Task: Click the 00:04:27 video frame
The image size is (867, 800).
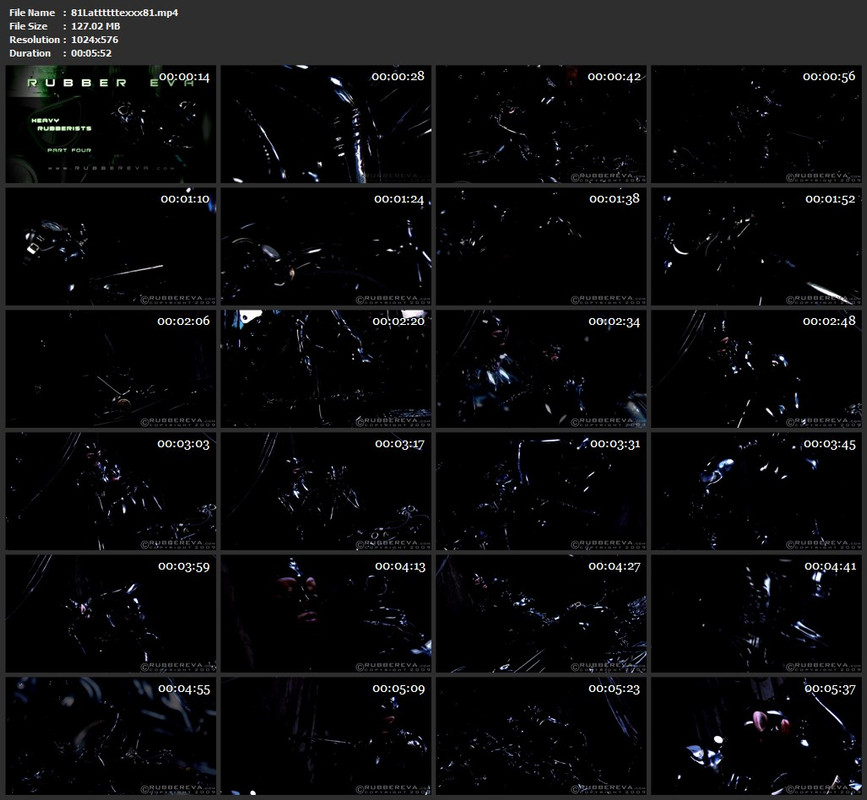Action: pyautogui.click(x=541, y=614)
